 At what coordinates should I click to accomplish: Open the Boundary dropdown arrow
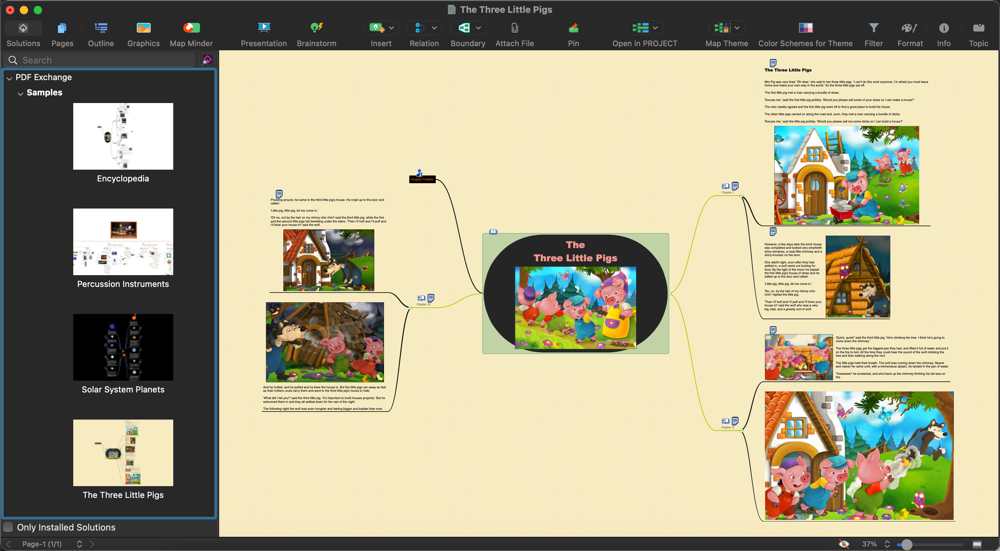pos(478,28)
